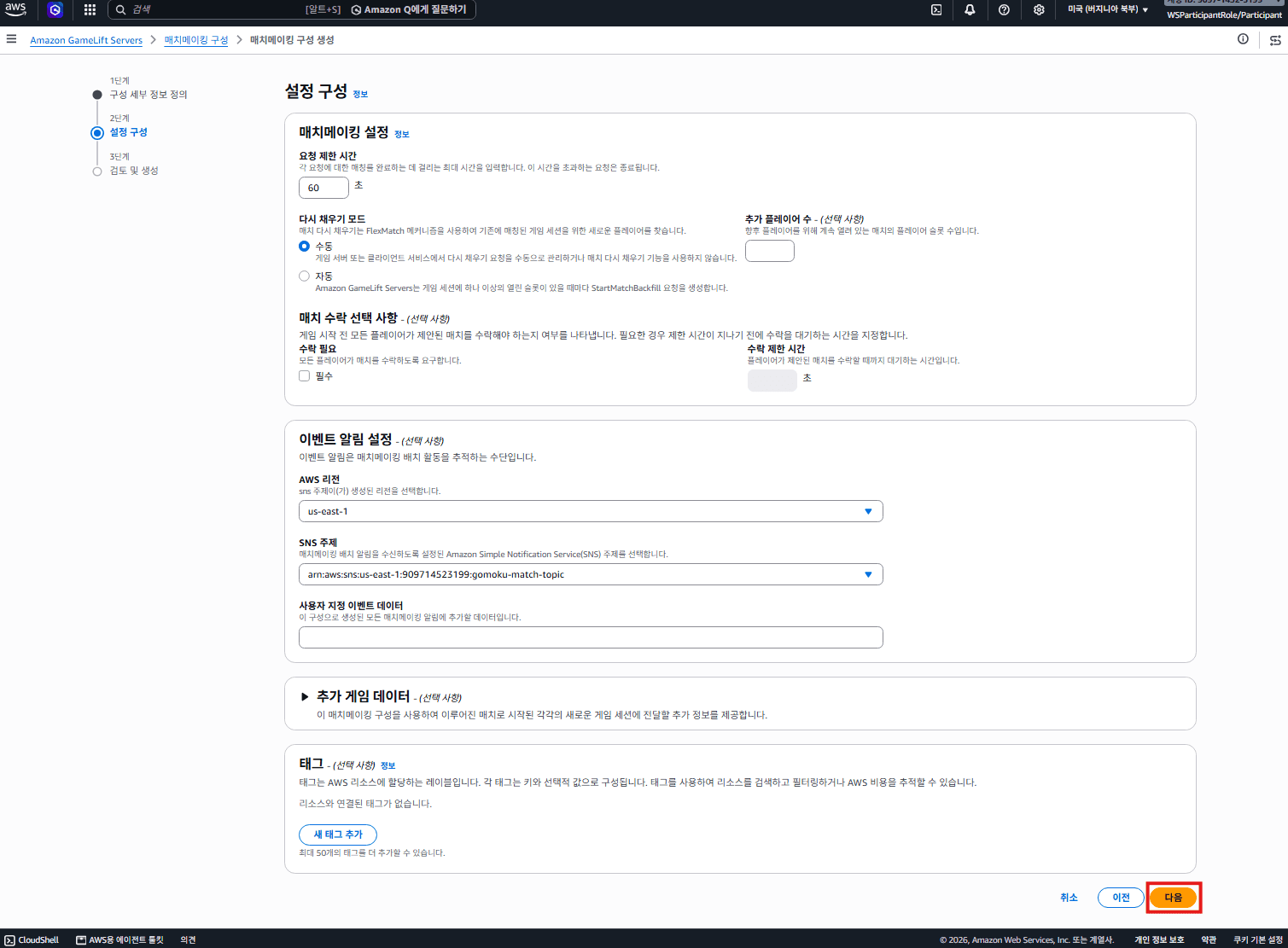Open 정보 link next to 태그

click(388, 765)
